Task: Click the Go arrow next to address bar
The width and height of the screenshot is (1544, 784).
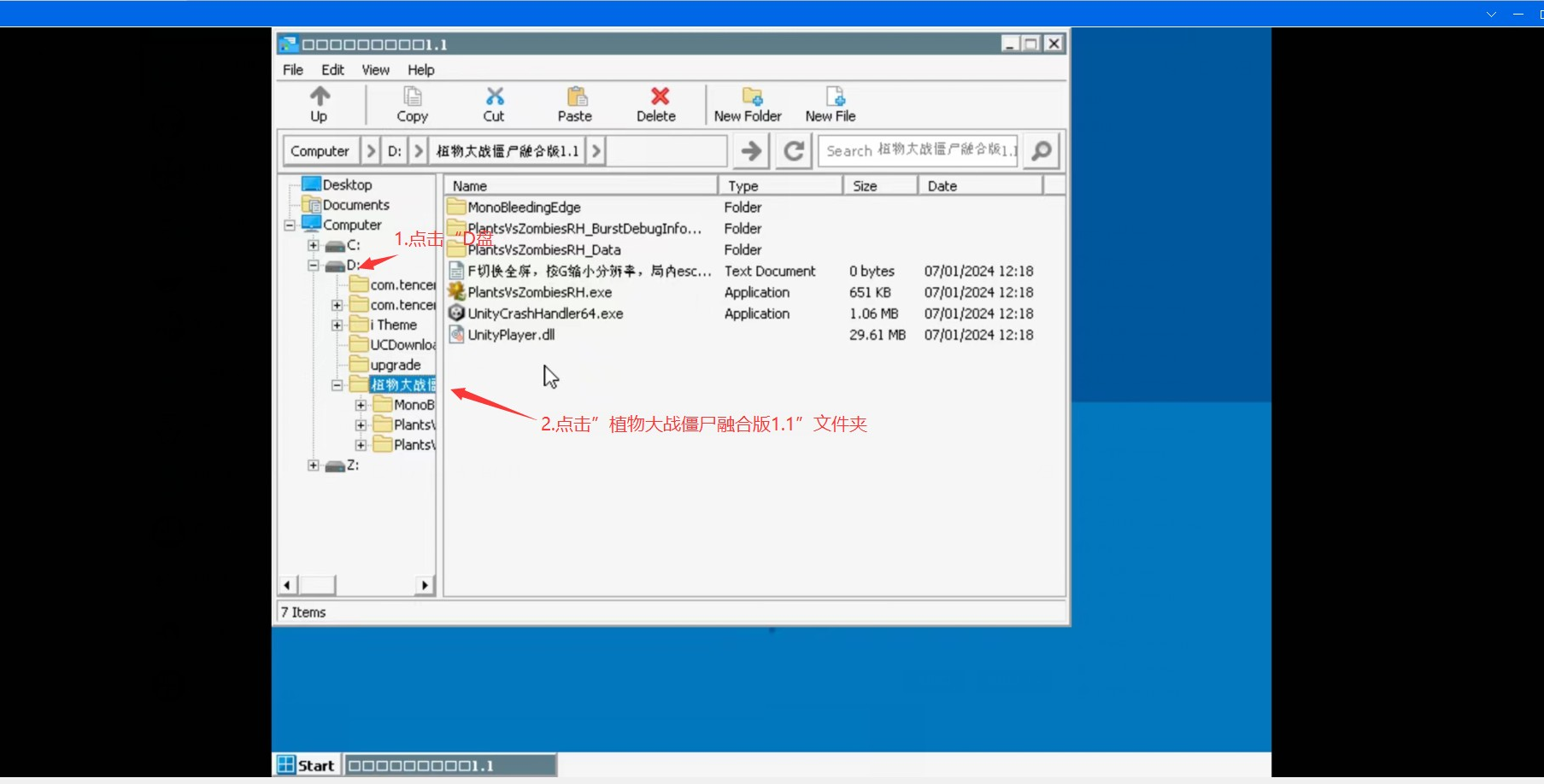Action: [751, 151]
